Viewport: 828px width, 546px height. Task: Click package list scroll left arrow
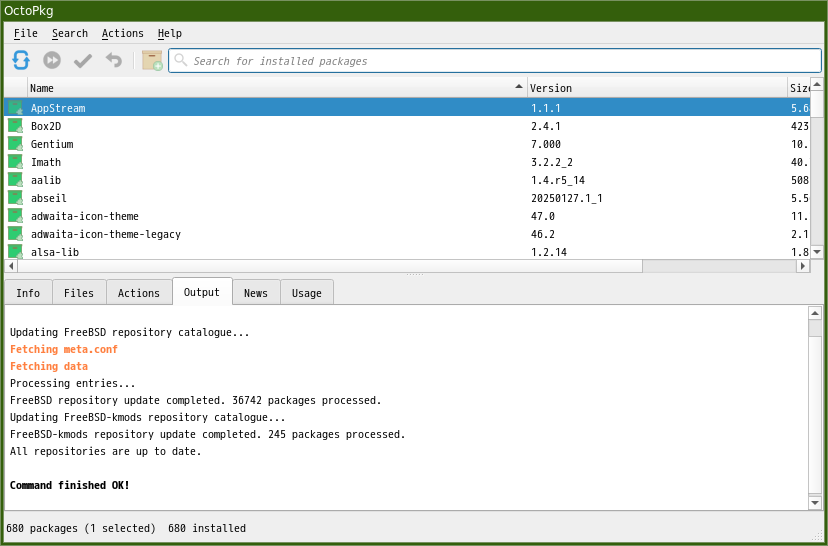pos(11,266)
